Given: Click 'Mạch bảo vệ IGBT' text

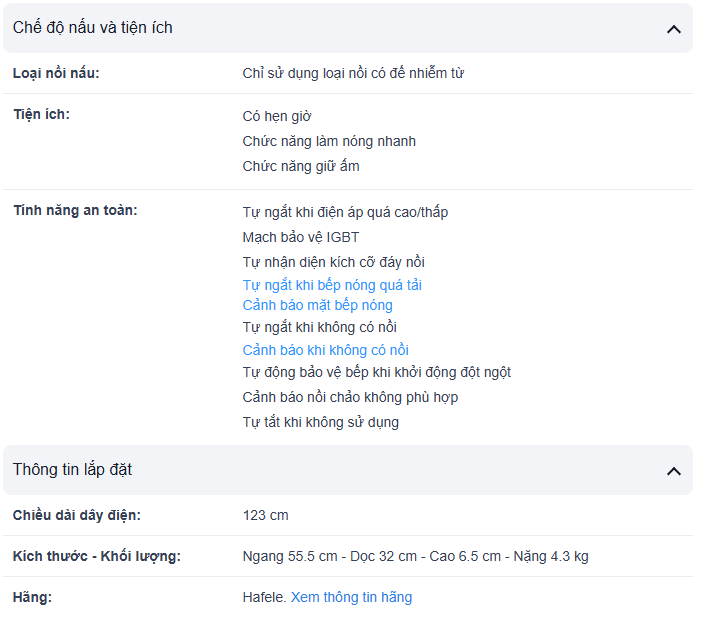Looking at the screenshot, I should tap(300, 237).
